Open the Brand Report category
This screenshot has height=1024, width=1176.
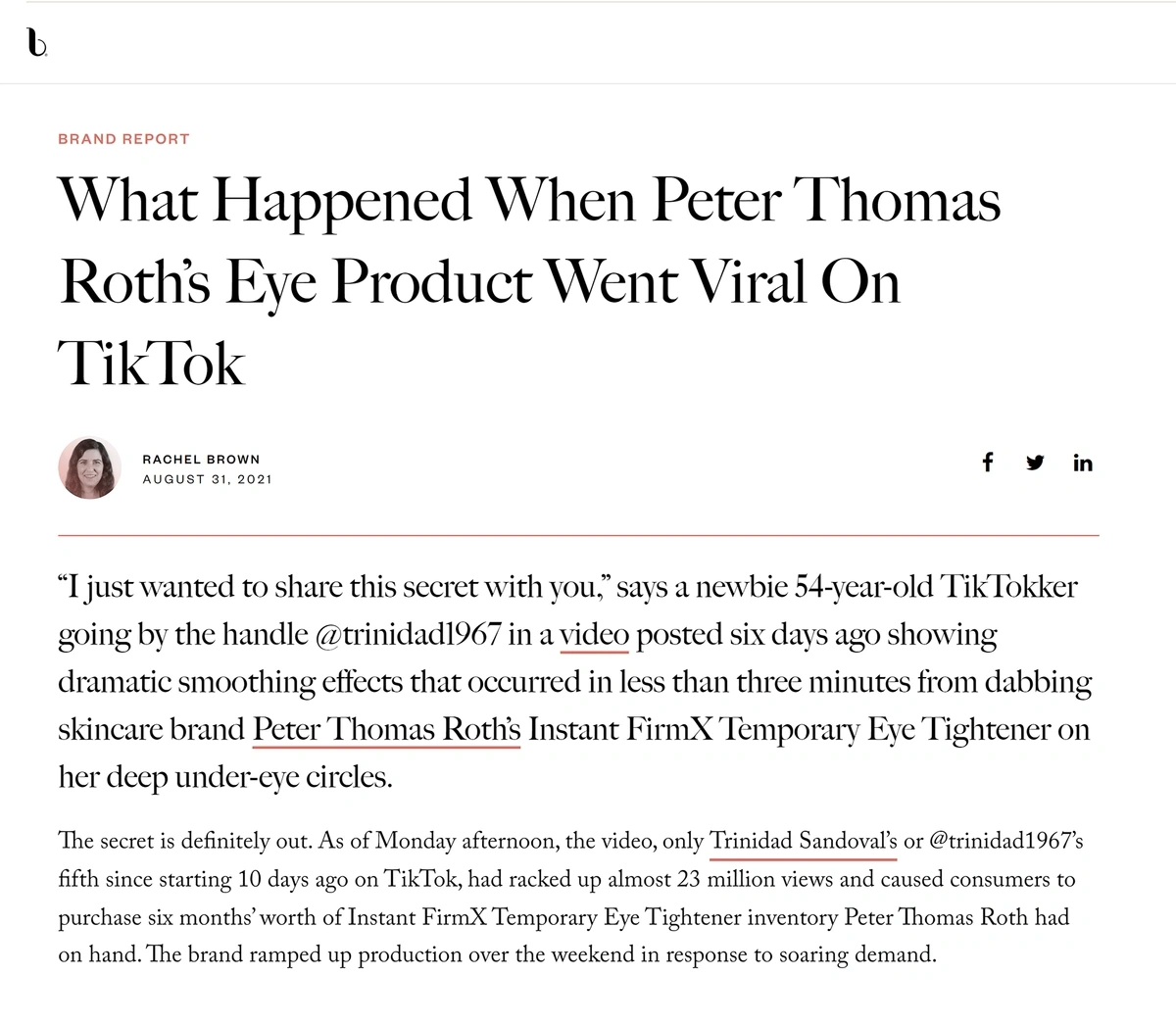[x=123, y=139]
